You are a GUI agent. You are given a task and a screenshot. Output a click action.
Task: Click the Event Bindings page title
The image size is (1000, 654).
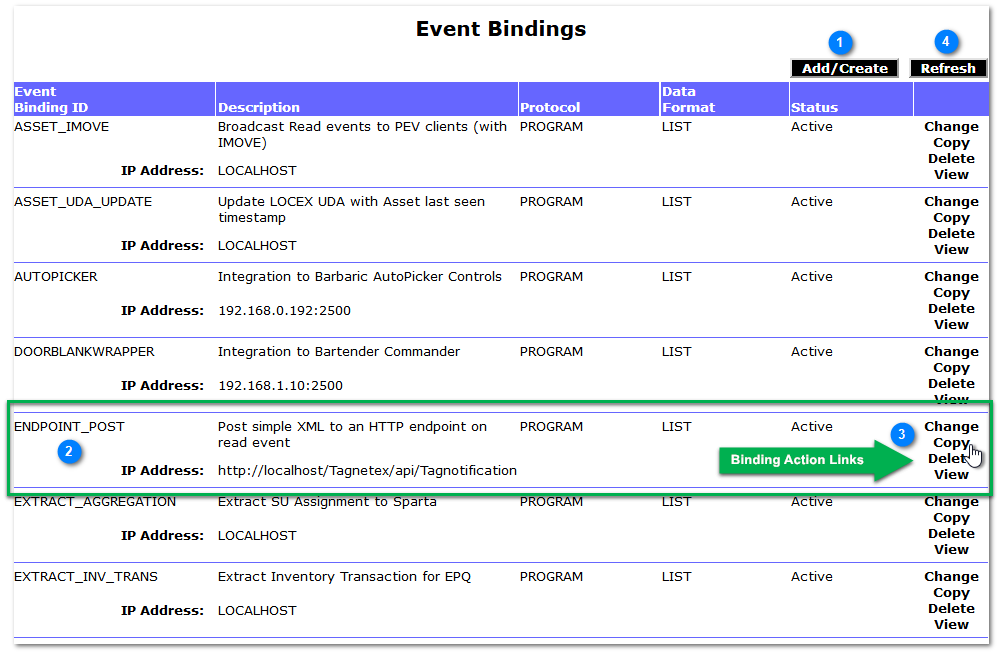pos(501,29)
